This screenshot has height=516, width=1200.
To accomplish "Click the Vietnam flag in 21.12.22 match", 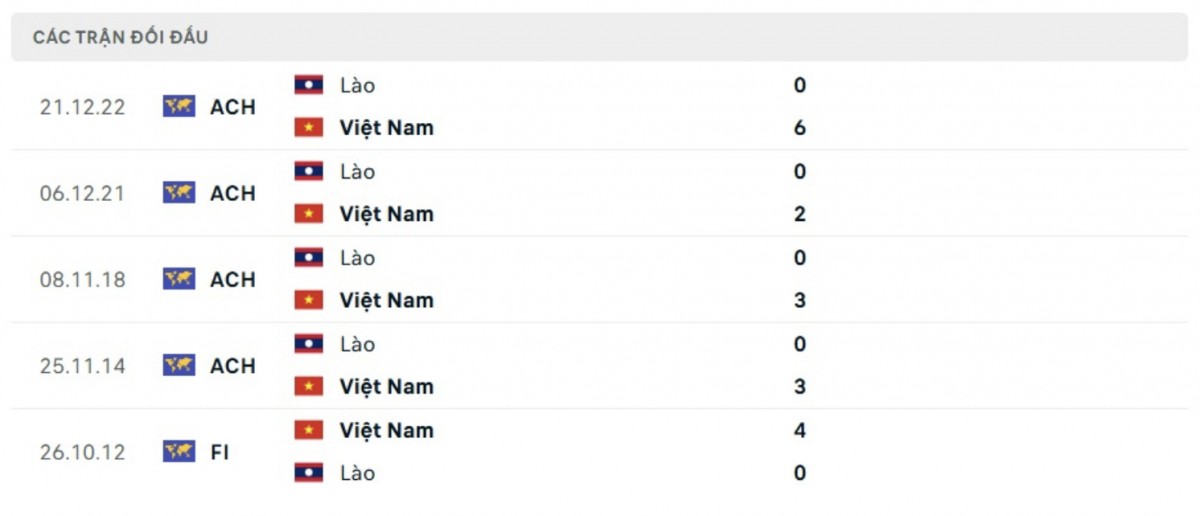I will click(308, 128).
